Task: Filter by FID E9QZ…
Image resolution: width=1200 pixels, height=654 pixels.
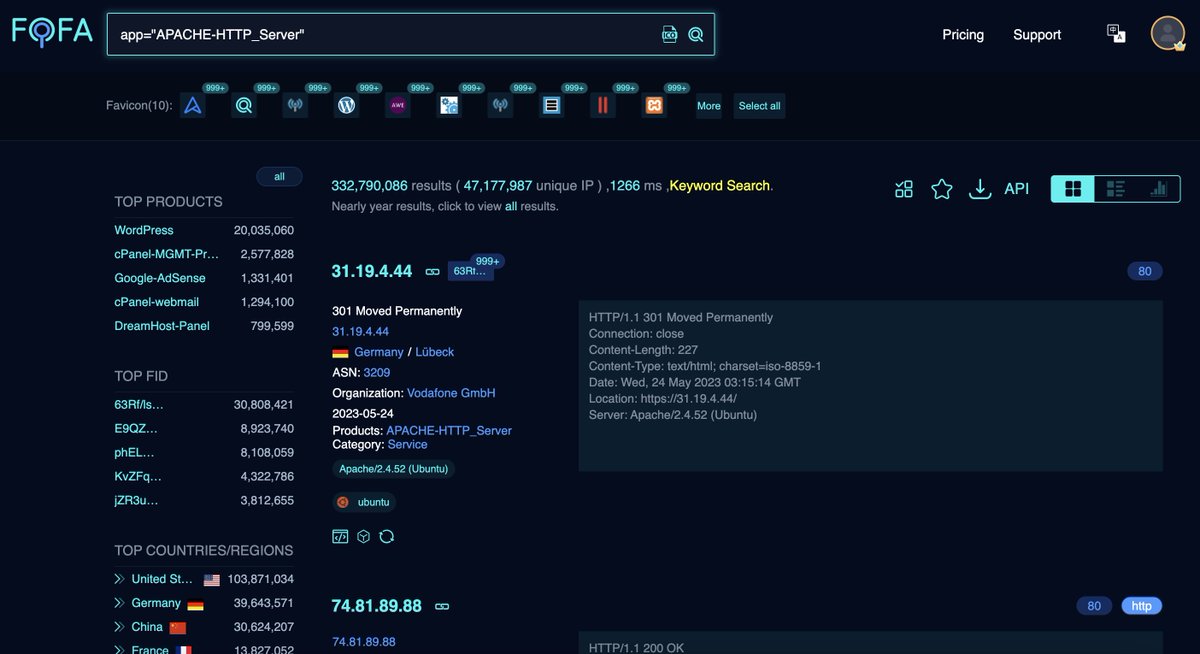Action: [x=136, y=428]
